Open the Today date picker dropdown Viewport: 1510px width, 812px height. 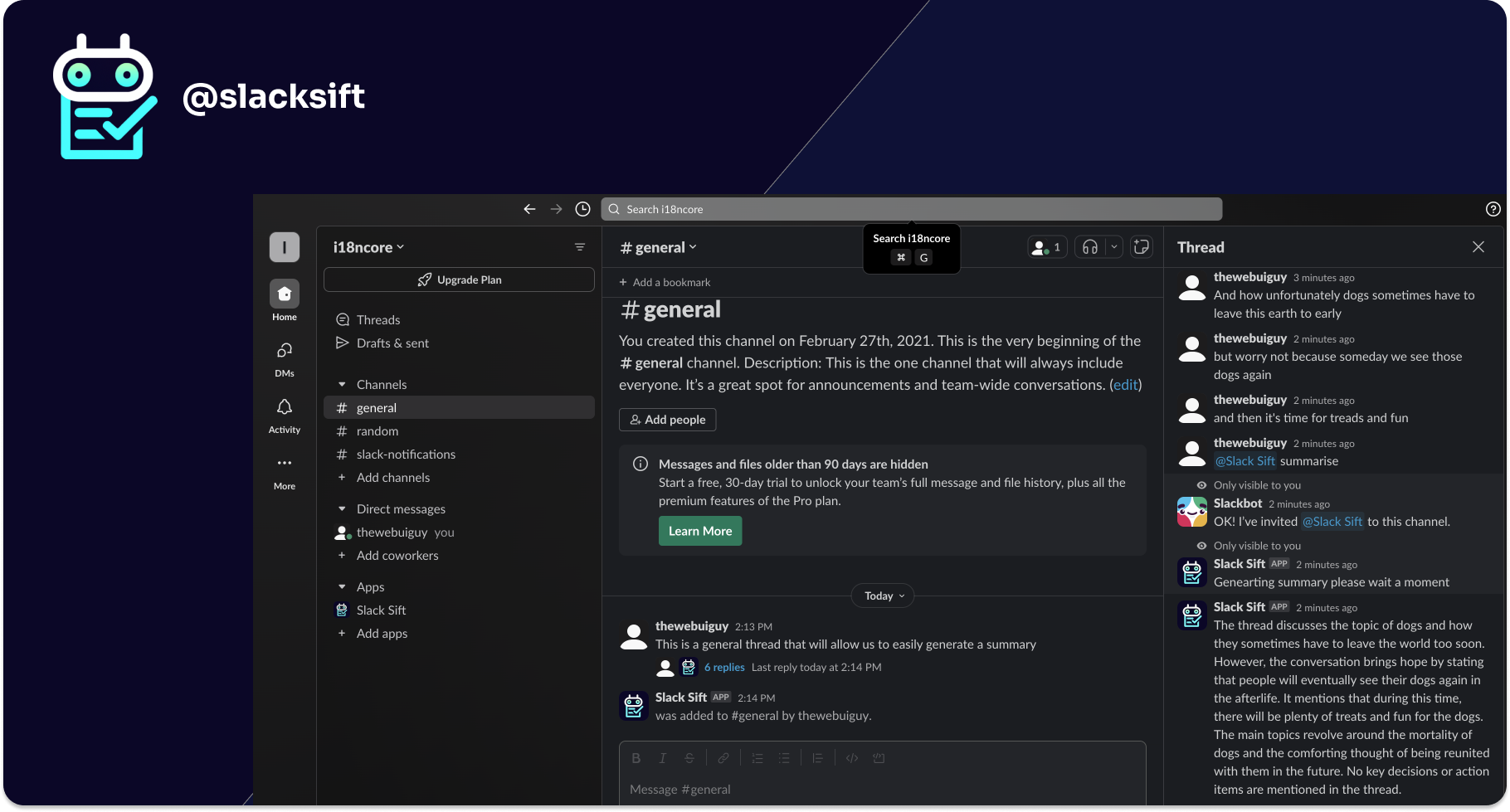(x=882, y=596)
